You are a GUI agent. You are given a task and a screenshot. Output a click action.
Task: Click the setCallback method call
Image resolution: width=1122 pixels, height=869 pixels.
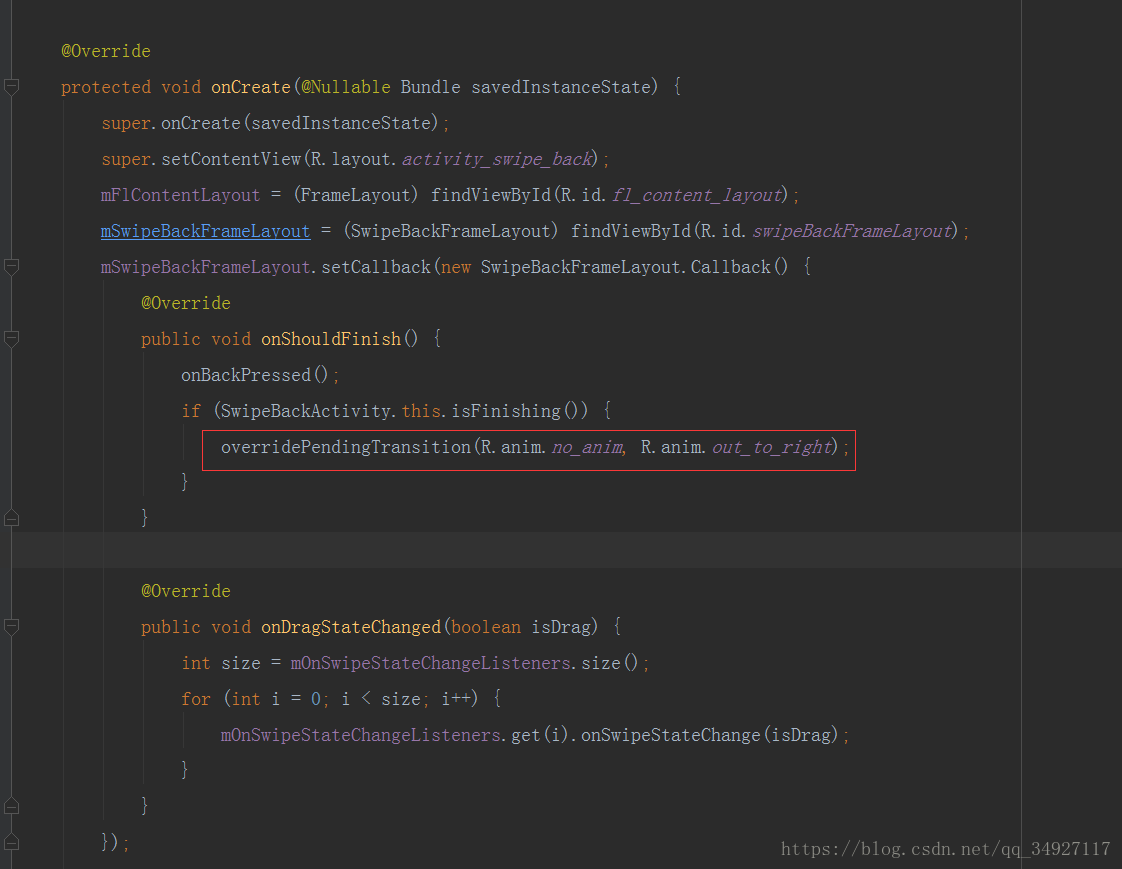tap(376, 267)
